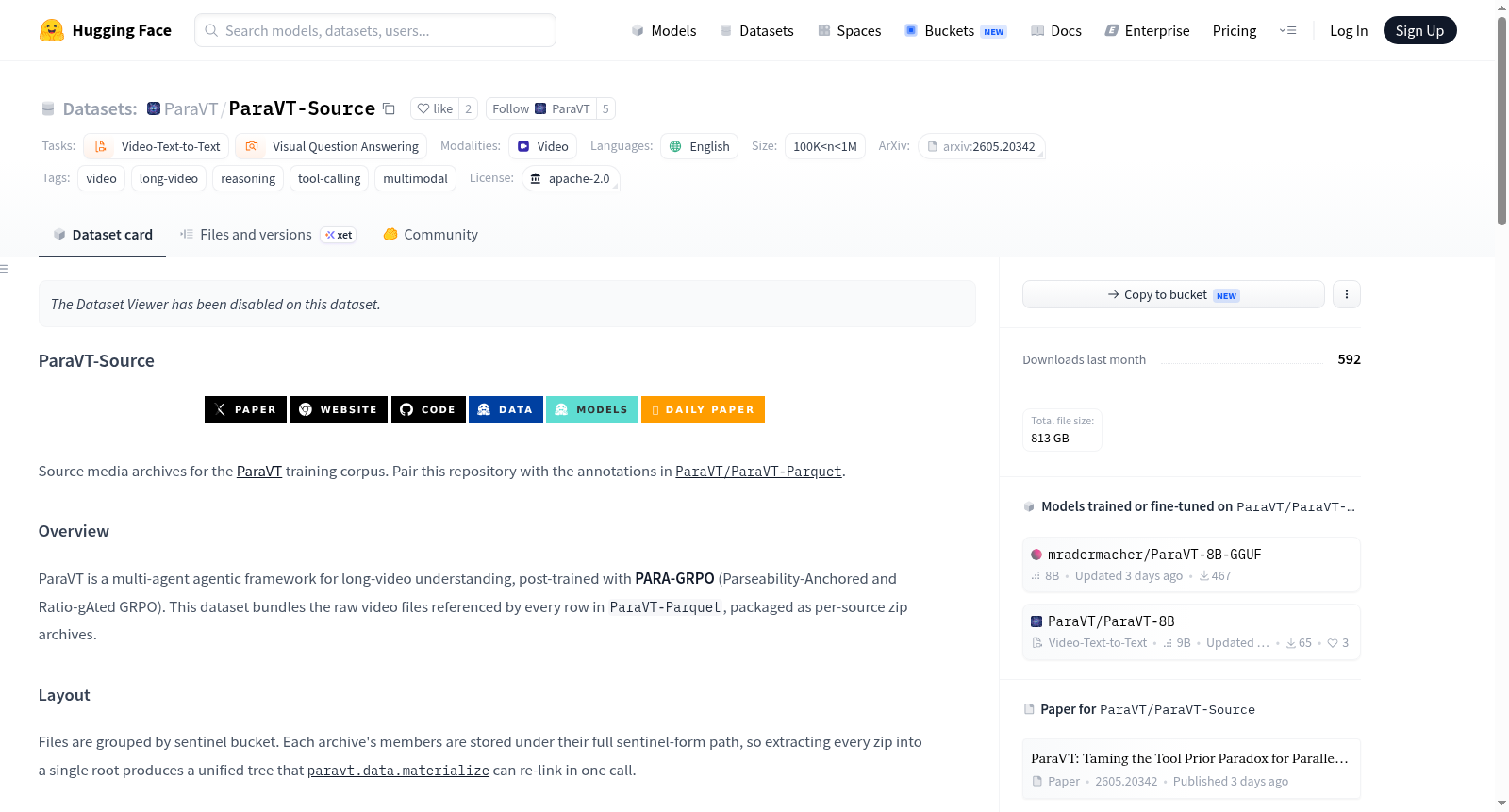This screenshot has width=1509, height=812.
Task: Click the multimodal tag
Action: [x=416, y=178]
